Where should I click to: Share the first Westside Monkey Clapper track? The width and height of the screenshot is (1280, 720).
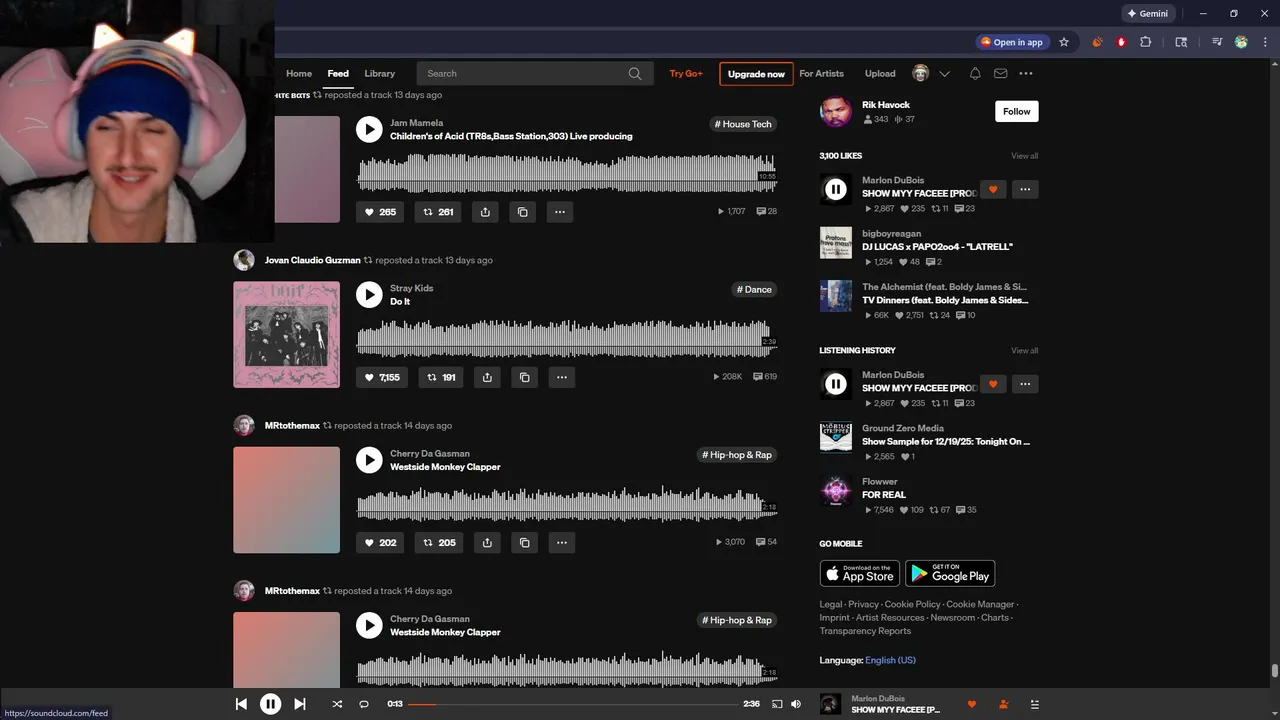click(x=487, y=543)
